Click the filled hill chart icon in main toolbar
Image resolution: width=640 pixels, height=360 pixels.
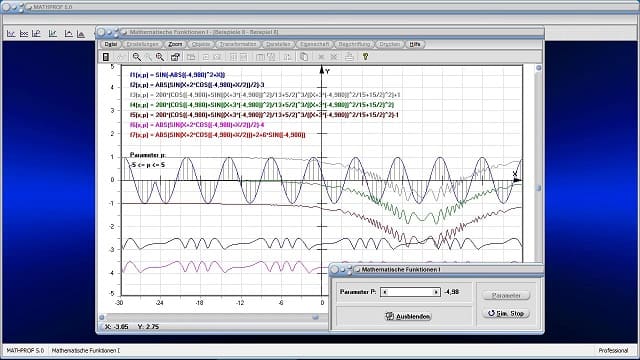tap(81, 33)
